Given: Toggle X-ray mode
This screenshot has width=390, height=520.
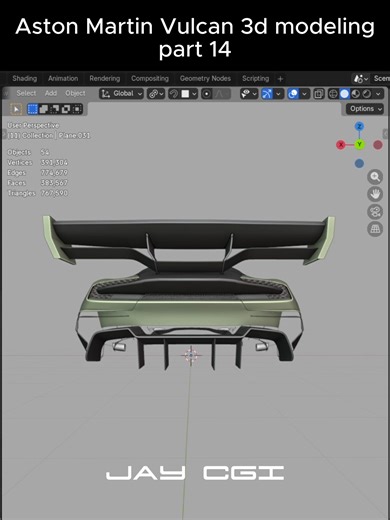Looking at the screenshot, I should click(x=318, y=94).
